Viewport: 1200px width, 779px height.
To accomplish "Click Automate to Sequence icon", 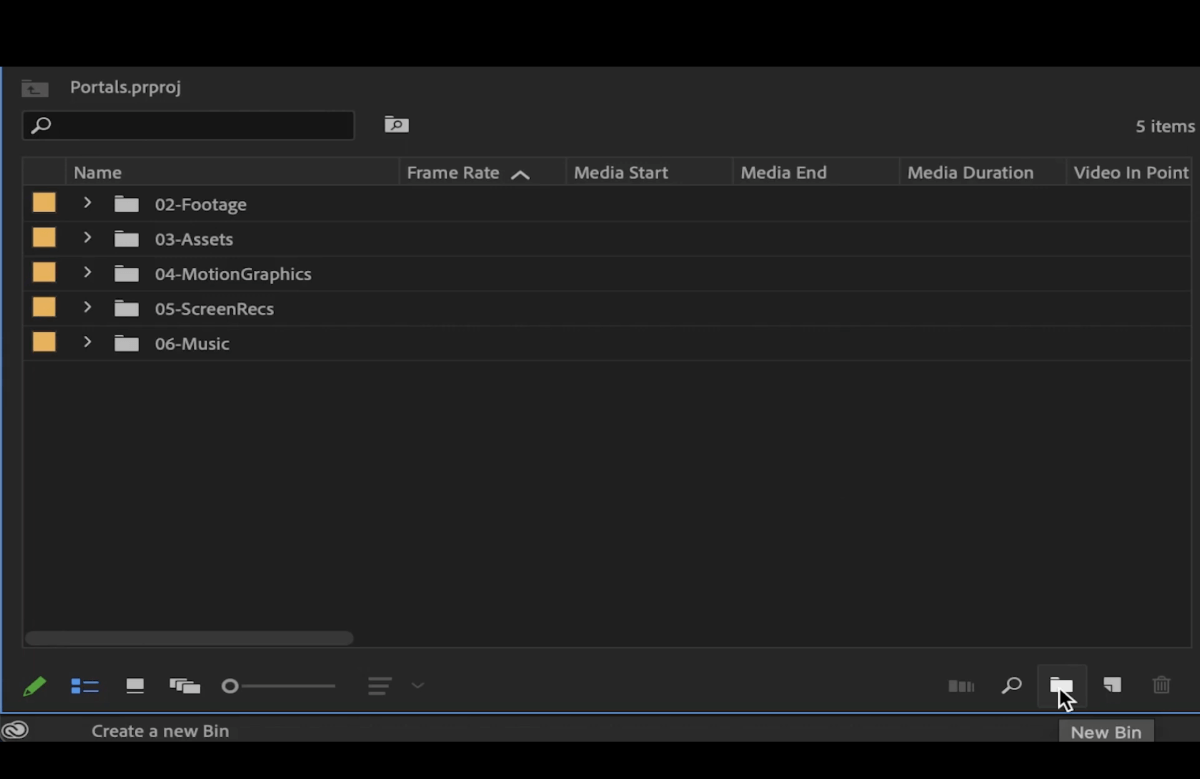I will click(x=961, y=686).
